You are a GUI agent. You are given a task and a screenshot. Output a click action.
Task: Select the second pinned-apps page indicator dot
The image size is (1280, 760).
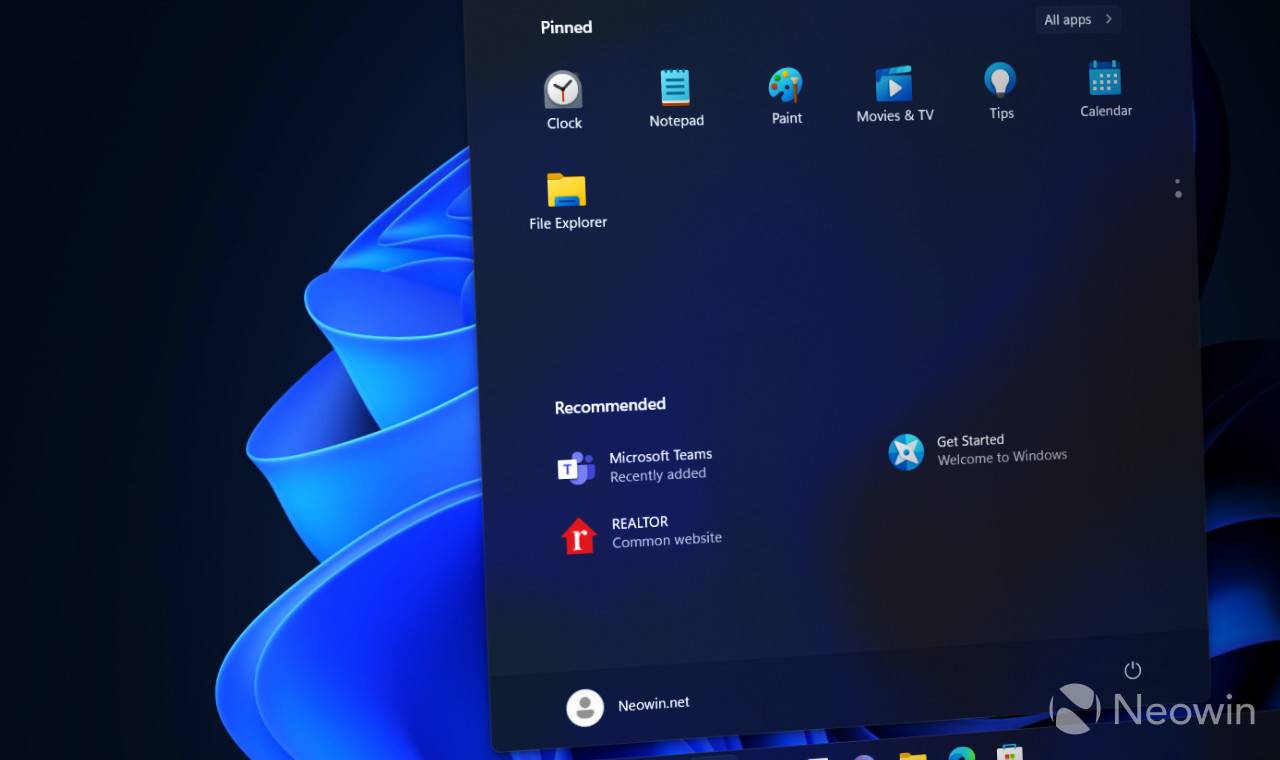1178,194
